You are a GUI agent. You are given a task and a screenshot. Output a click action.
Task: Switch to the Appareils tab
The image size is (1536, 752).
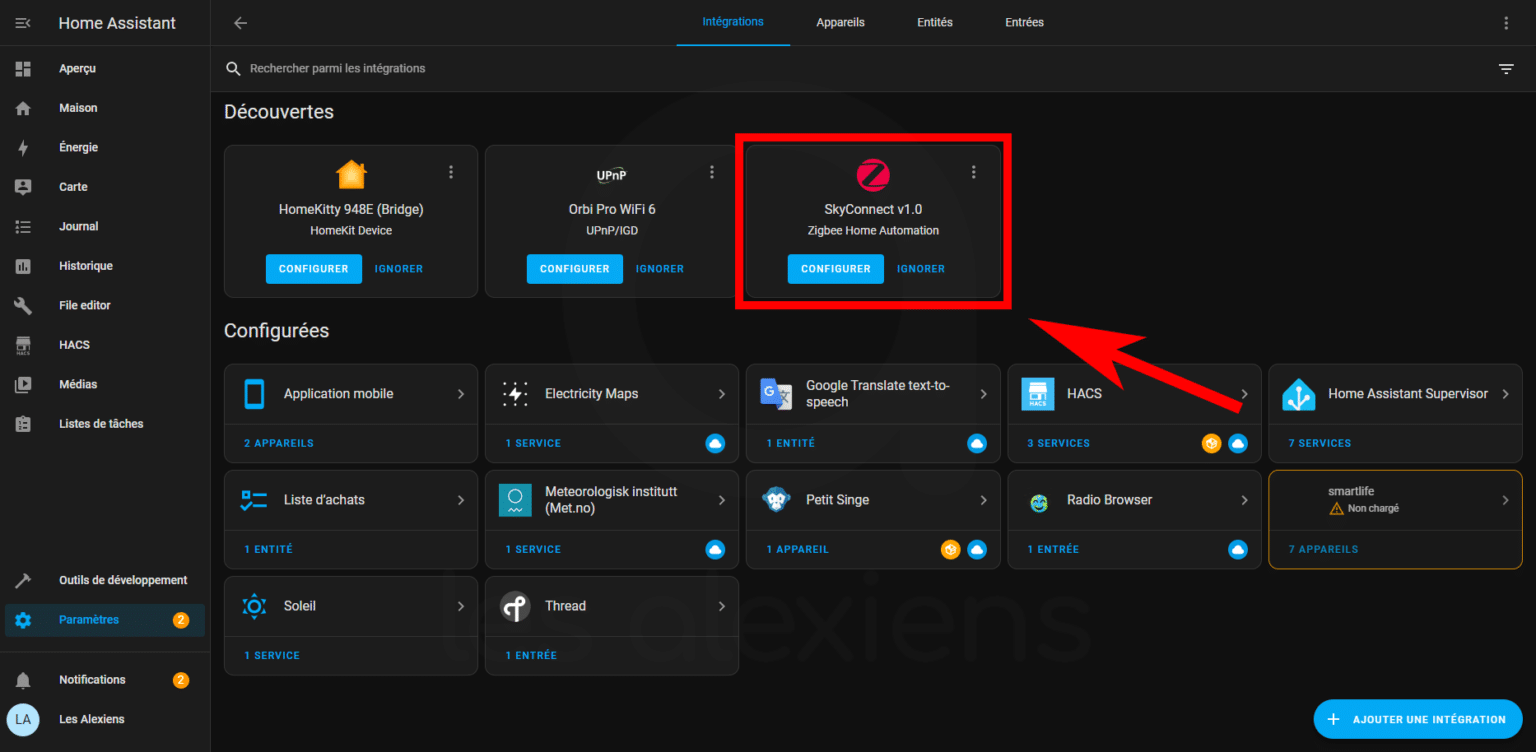840,22
